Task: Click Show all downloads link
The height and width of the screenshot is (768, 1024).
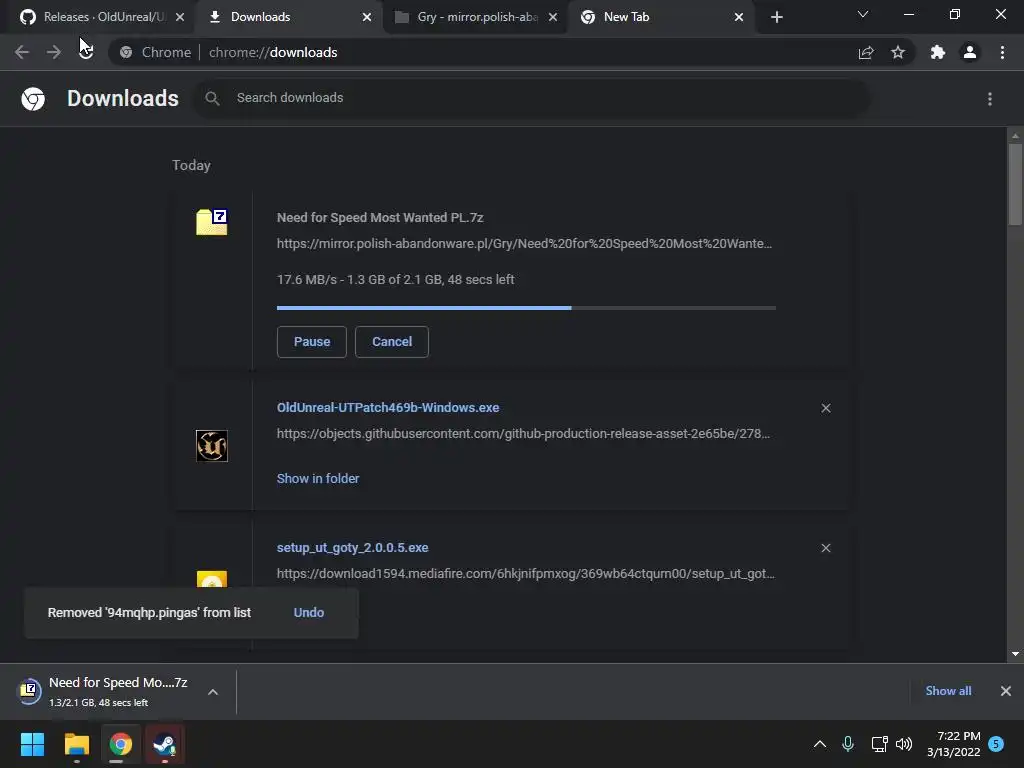Action: coord(948,691)
